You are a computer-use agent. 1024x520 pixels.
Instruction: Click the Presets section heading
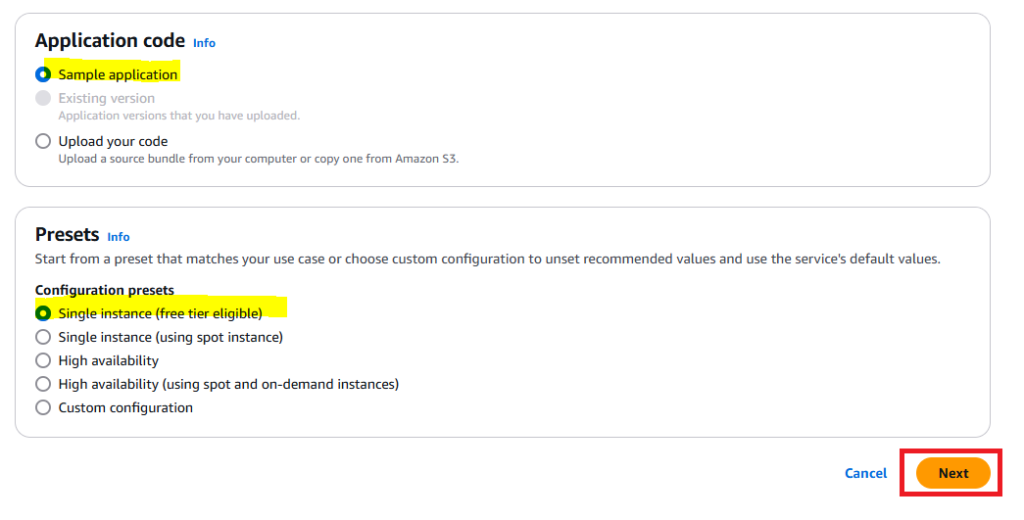coord(67,235)
